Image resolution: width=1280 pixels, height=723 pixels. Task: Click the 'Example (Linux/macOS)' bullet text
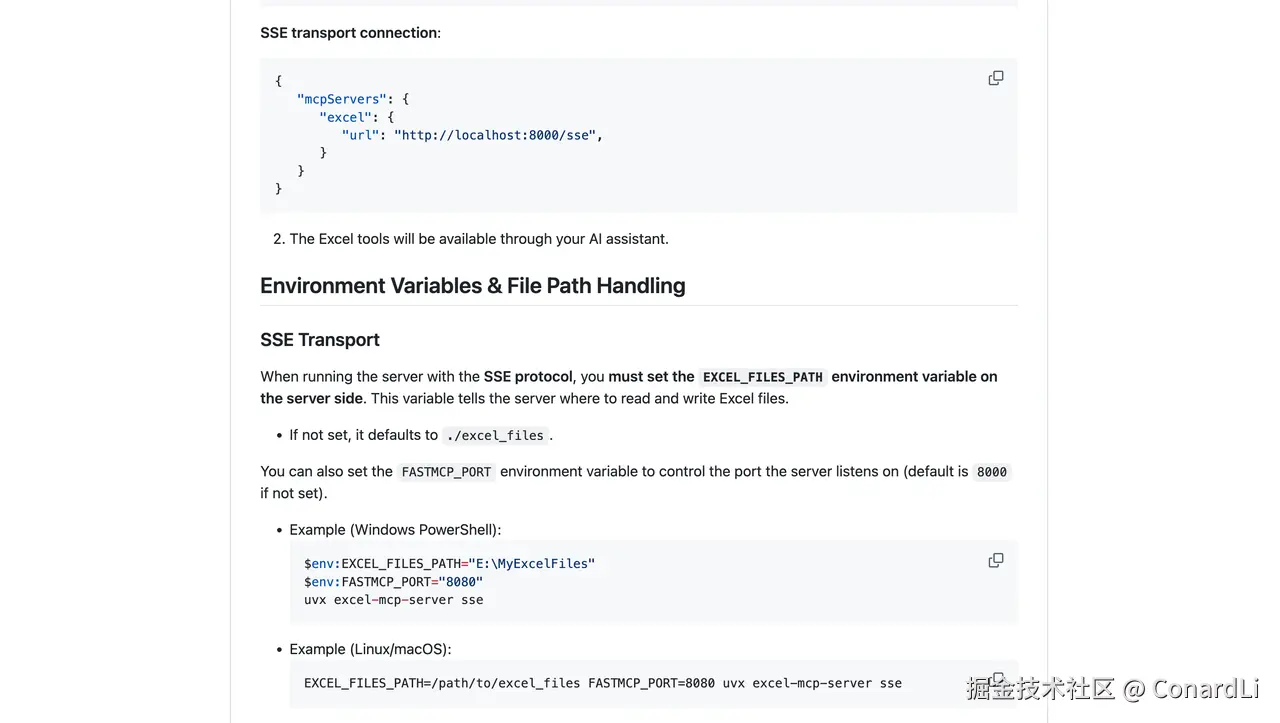point(370,649)
